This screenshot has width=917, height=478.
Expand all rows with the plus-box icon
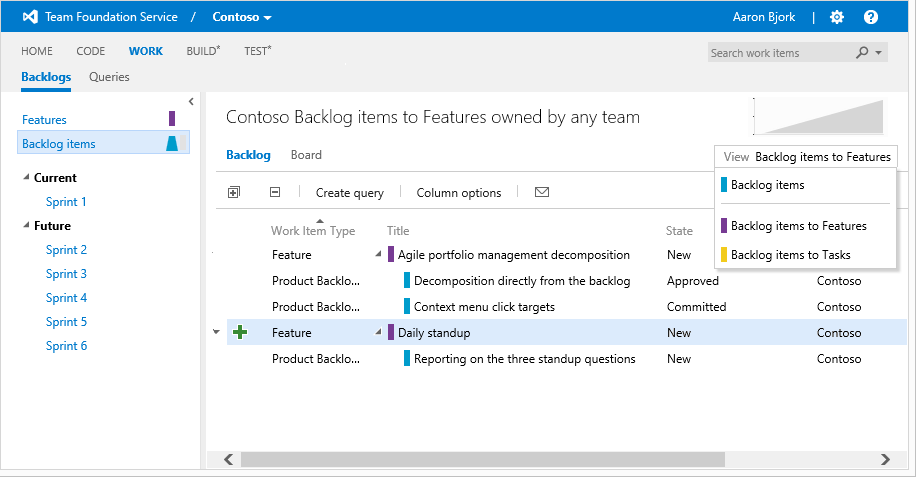(x=234, y=192)
